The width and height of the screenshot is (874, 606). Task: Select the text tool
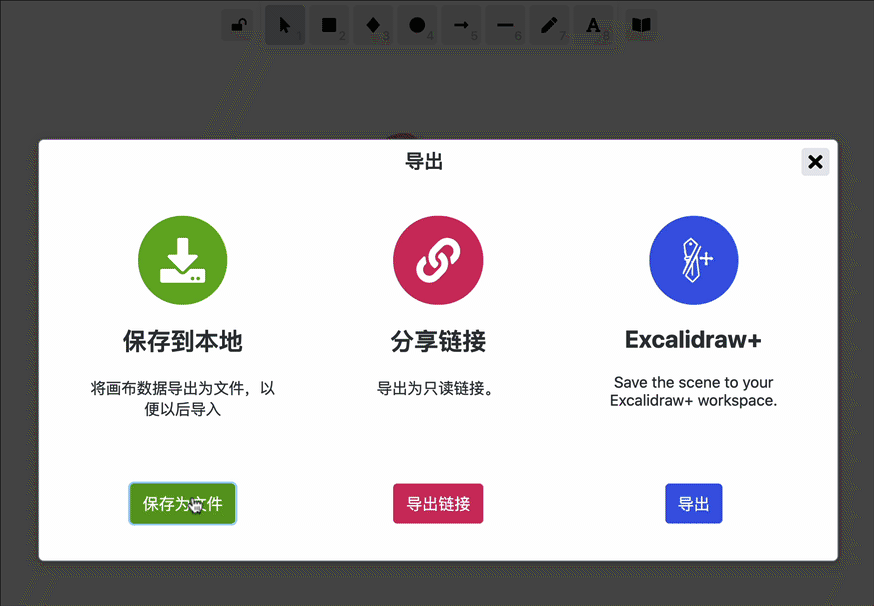[593, 25]
